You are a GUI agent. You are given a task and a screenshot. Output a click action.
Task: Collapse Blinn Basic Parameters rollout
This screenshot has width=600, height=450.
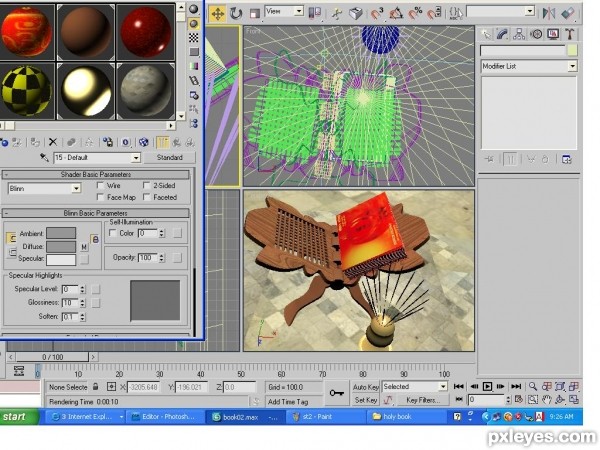tap(96, 213)
